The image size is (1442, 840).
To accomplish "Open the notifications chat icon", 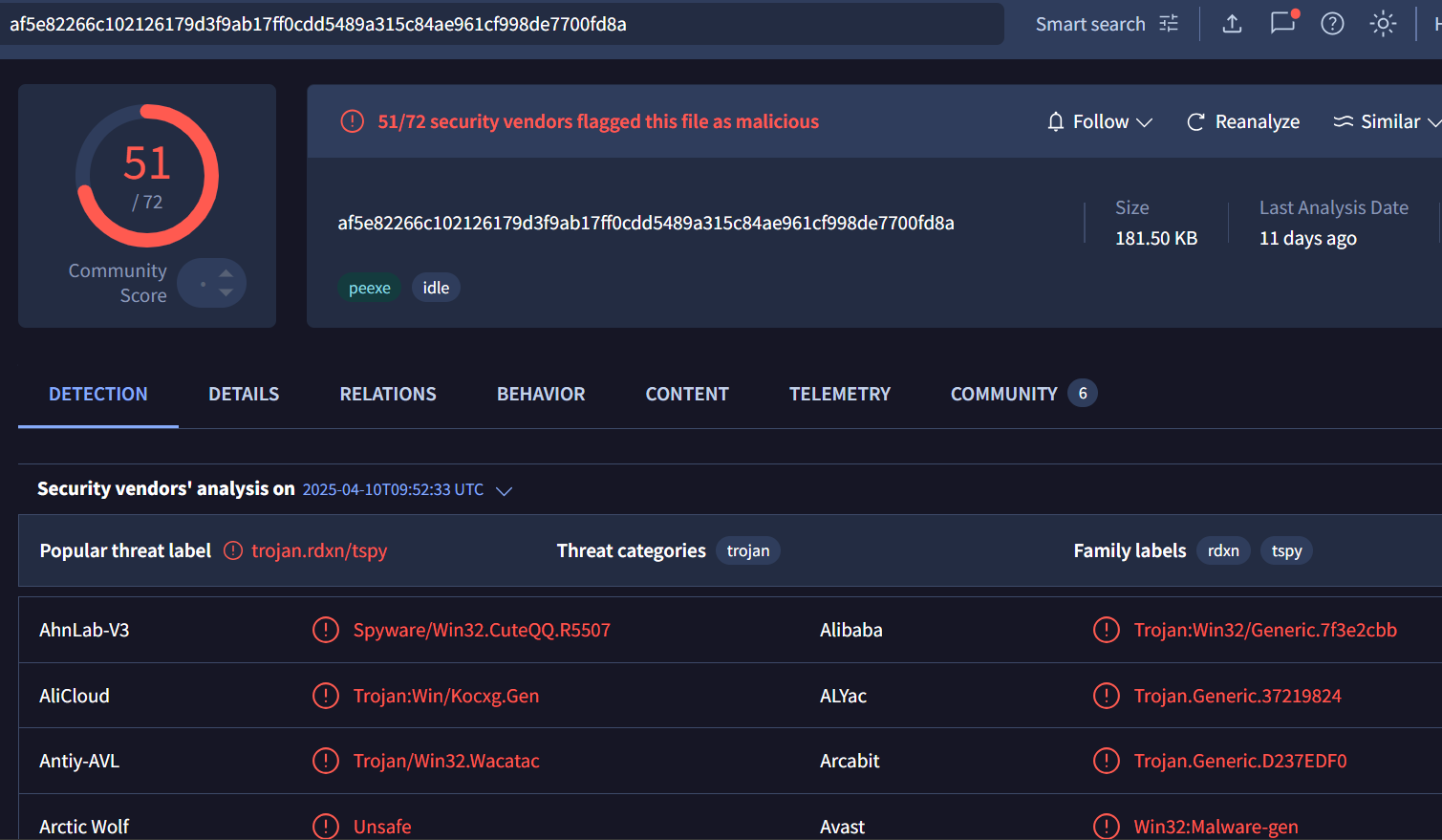I will pyautogui.click(x=1283, y=23).
